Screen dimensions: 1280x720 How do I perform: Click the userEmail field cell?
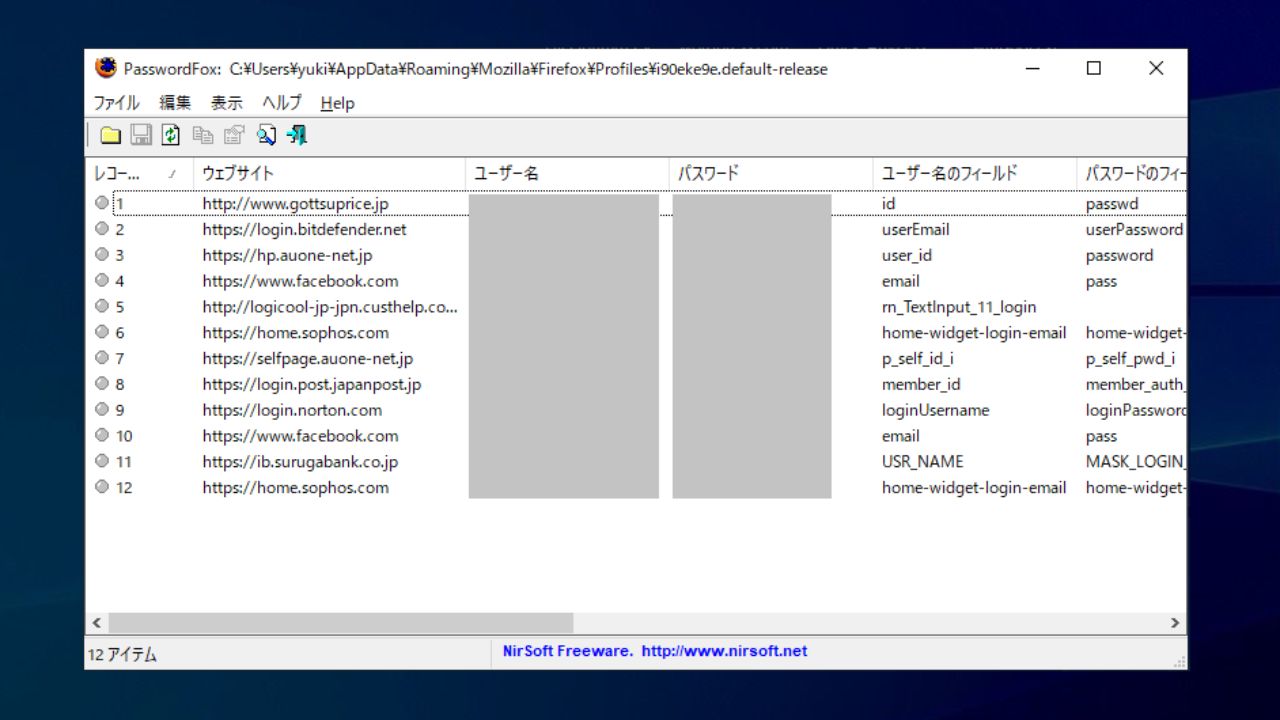click(915, 229)
